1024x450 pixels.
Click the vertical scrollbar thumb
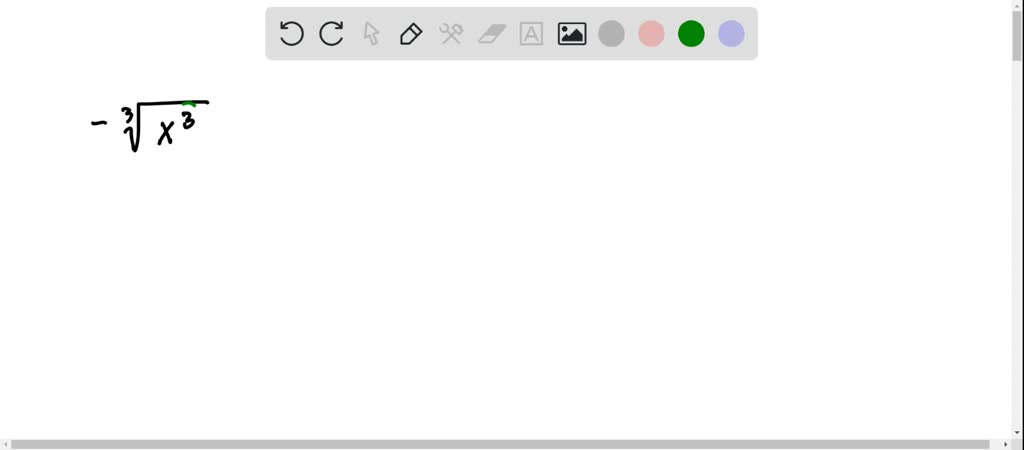1017,36
